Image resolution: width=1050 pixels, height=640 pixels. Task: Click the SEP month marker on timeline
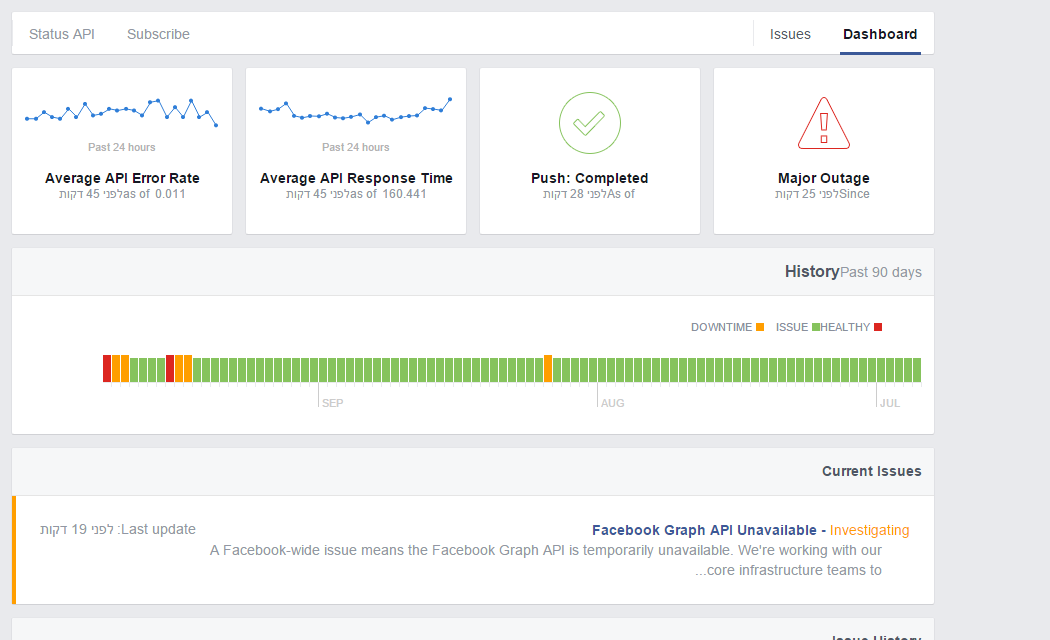pos(333,403)
